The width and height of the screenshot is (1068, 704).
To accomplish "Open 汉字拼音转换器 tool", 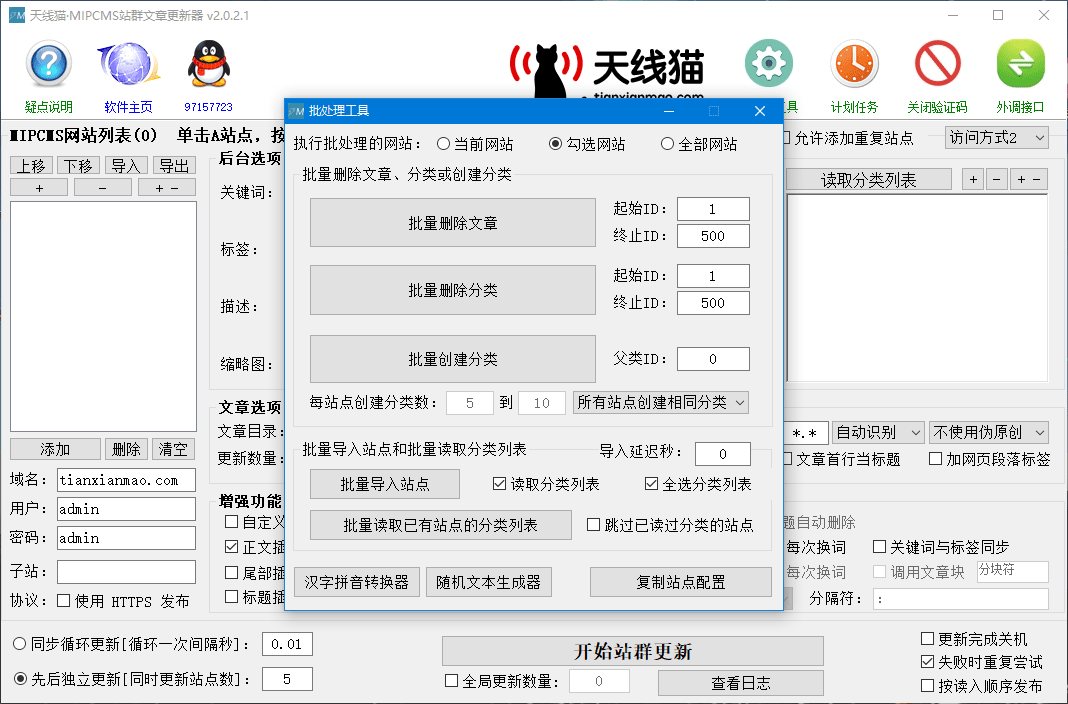I will pos(357,582).
